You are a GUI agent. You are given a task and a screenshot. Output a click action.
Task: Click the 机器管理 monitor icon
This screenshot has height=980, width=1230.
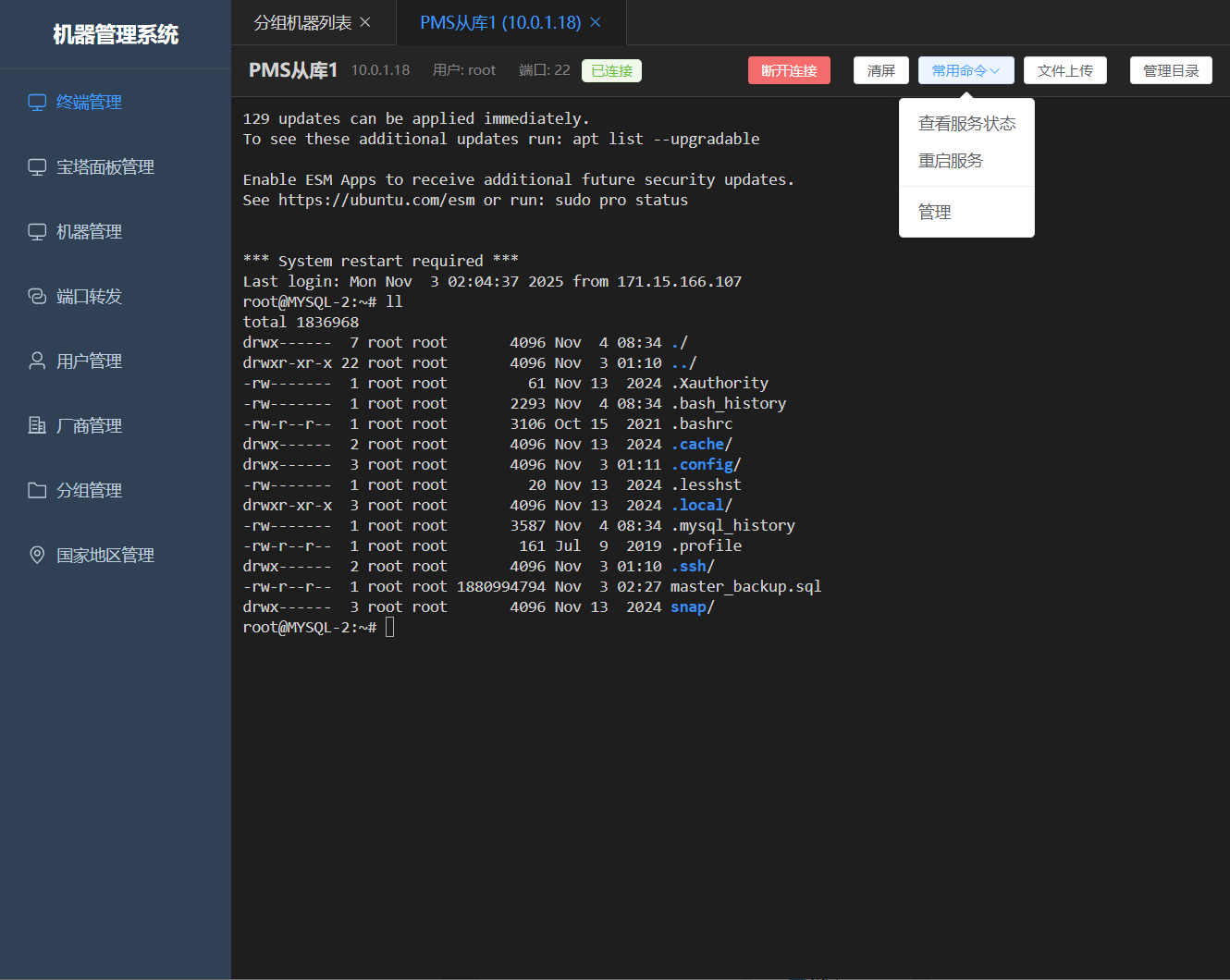[37, 232]
